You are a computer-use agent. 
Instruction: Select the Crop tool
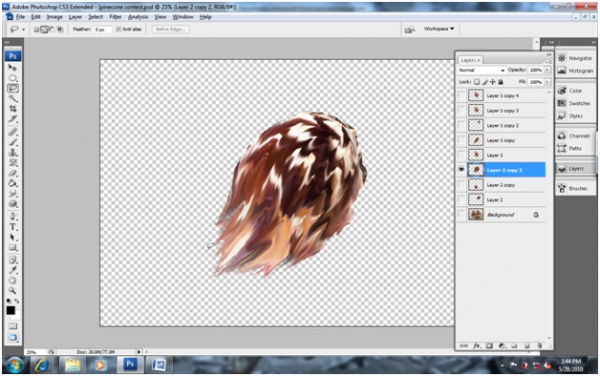click(x=13, y=109)
